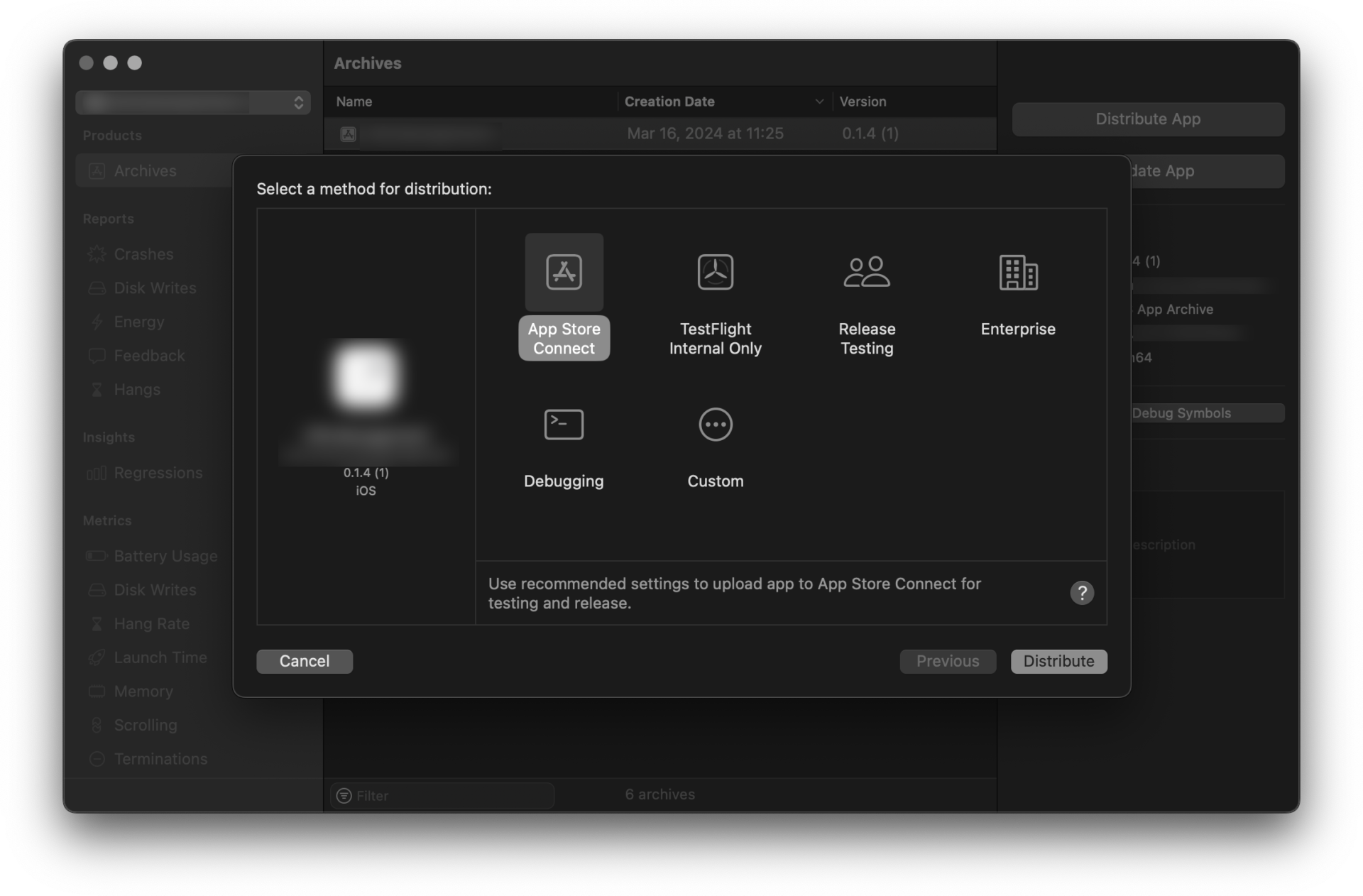This screenshot has height=896, width=1363.
Task: Click the Cancel button
Action: pyautogui.click(x=305, y=661)
